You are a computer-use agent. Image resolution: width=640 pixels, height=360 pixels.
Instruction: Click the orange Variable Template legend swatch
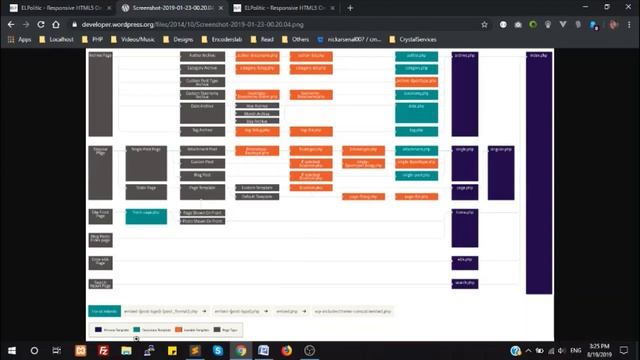pyautogui.click(x=178, y=329)
